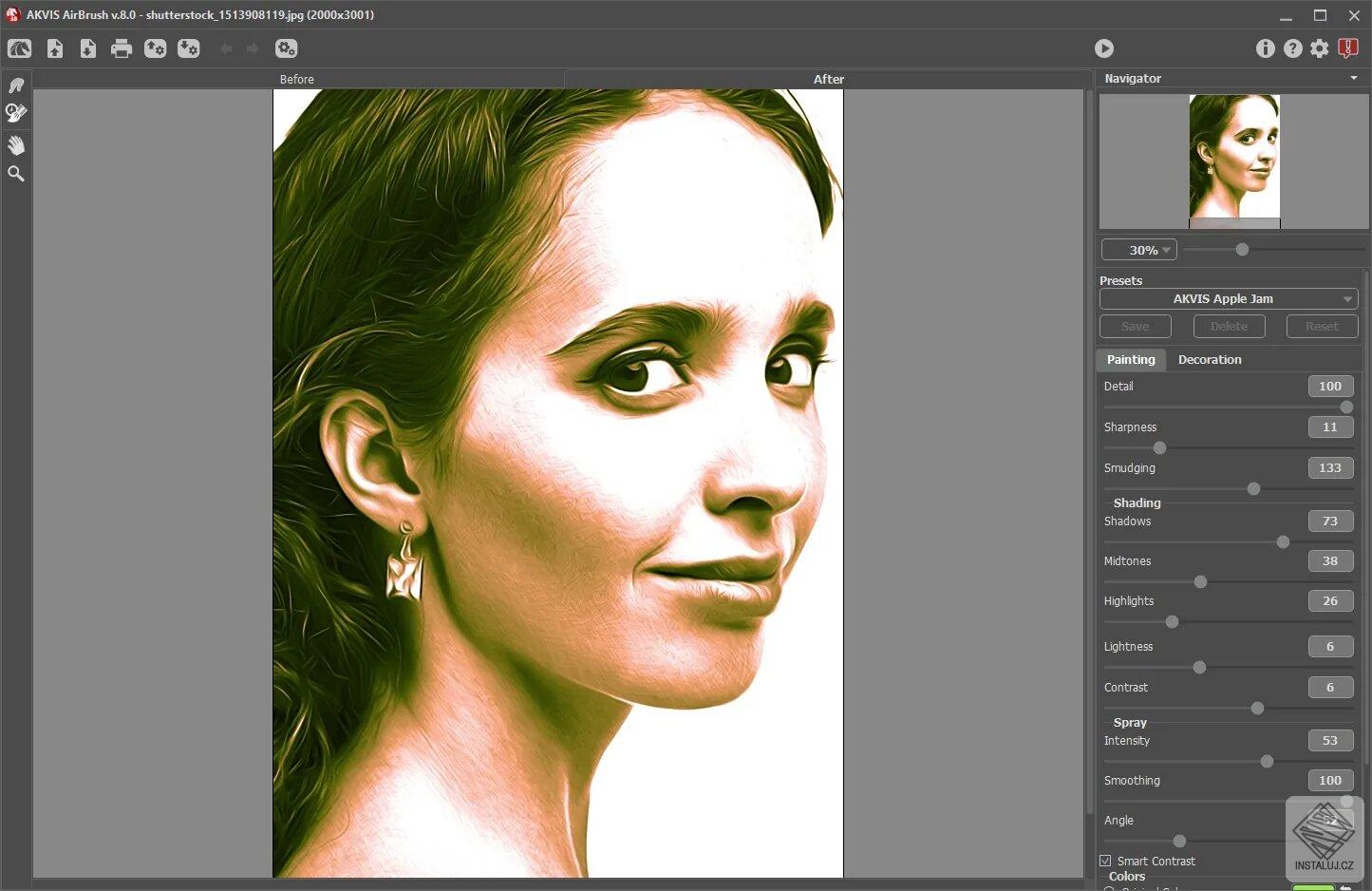Enable the Smart Contrast checkbox
Image resolution: width=1372 pixels, height=891 pixels.
point(1108,861)
